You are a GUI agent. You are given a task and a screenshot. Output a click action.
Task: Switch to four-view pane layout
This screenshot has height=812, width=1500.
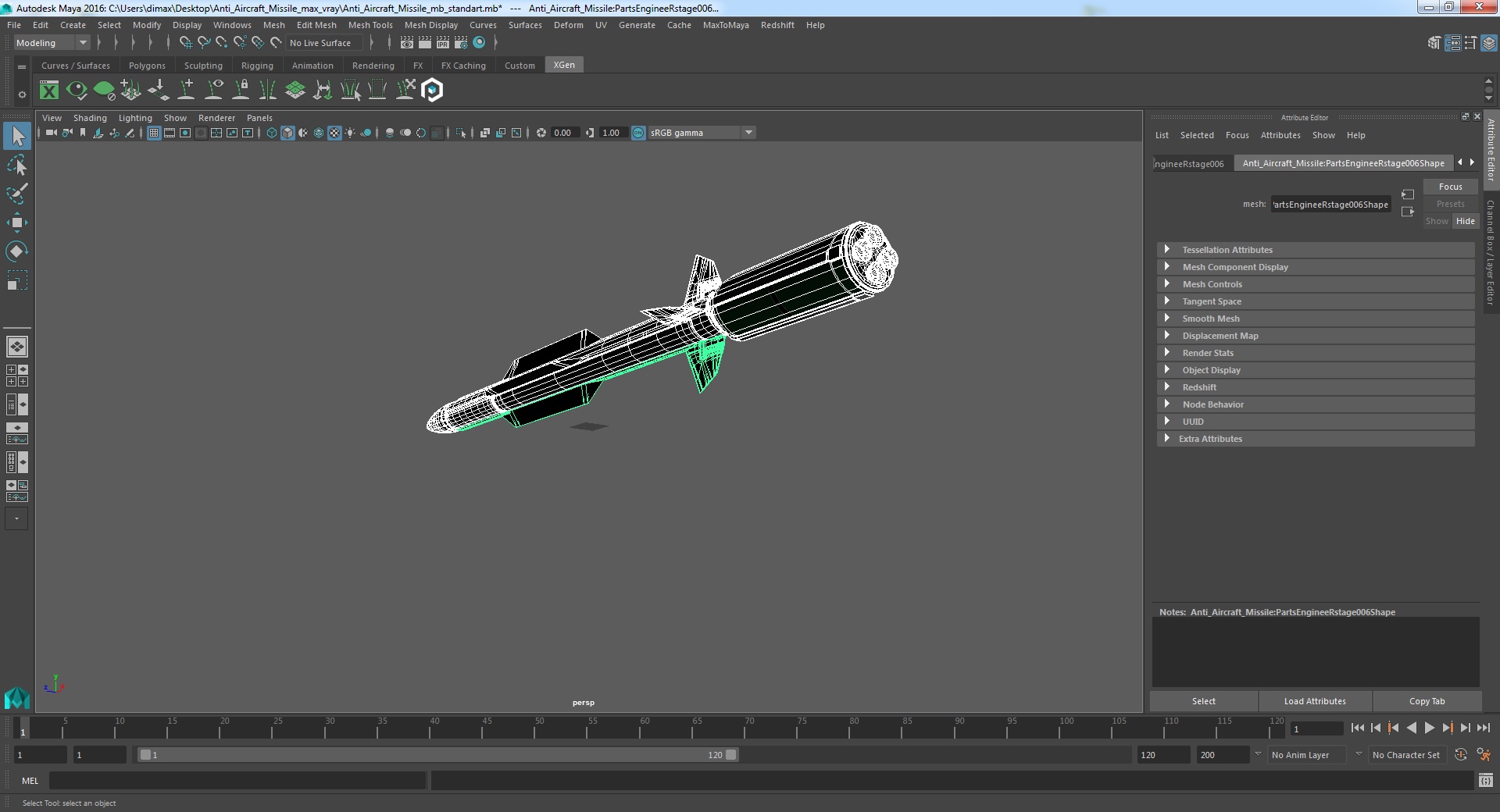point(16,376)
